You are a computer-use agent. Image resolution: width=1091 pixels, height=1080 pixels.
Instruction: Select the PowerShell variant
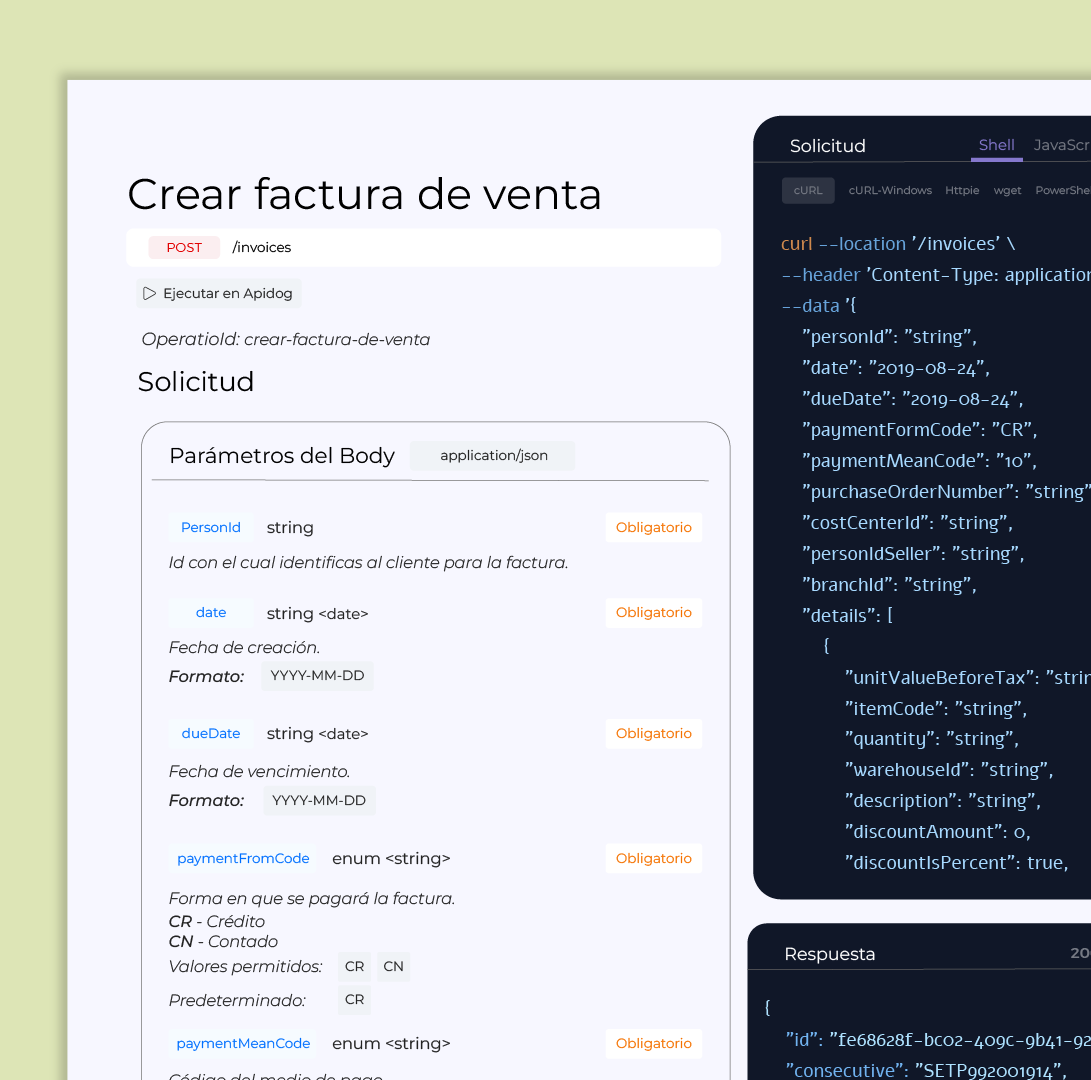coord(1062,190)
